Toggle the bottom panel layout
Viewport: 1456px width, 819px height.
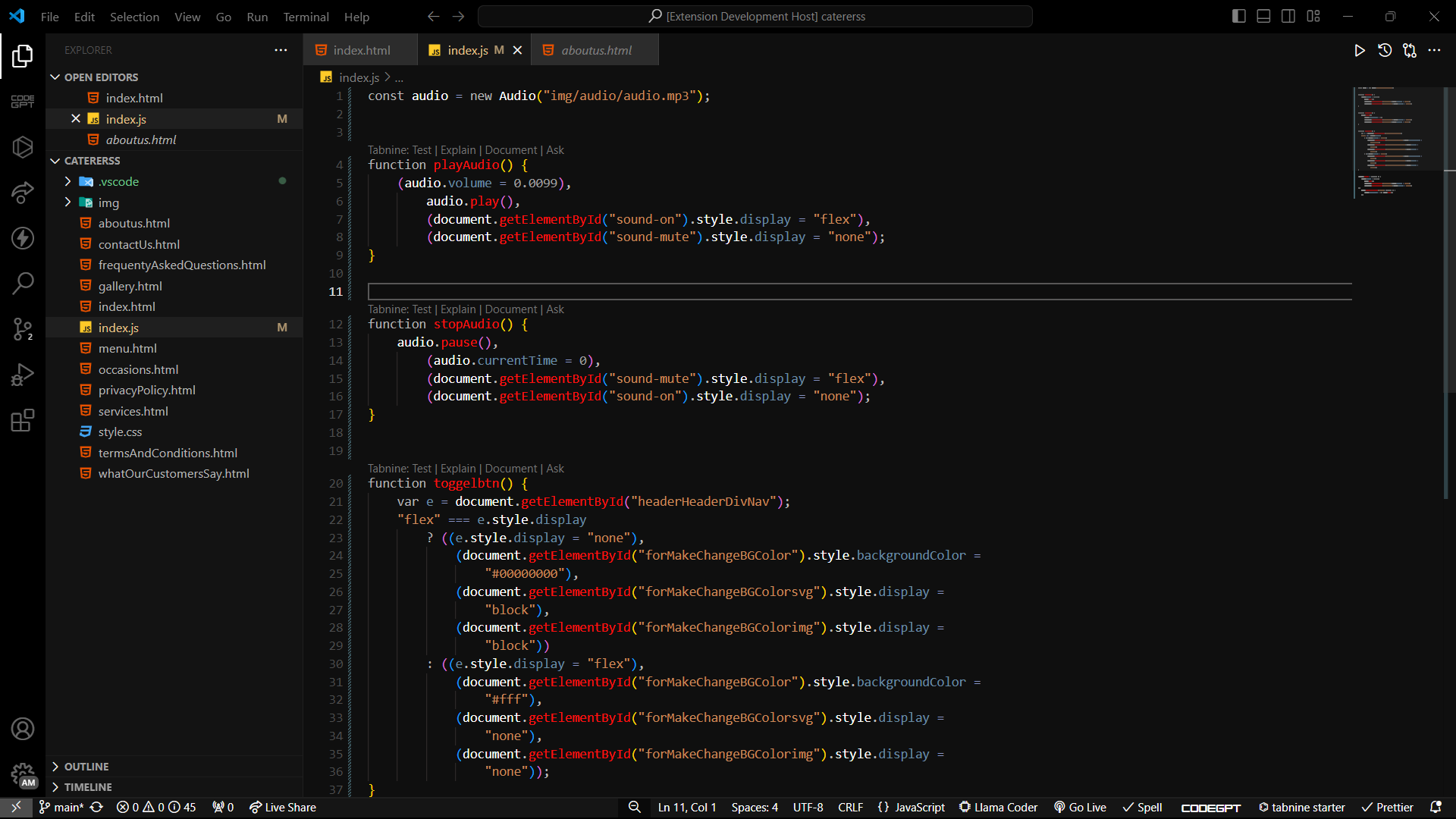[1263, 16]
